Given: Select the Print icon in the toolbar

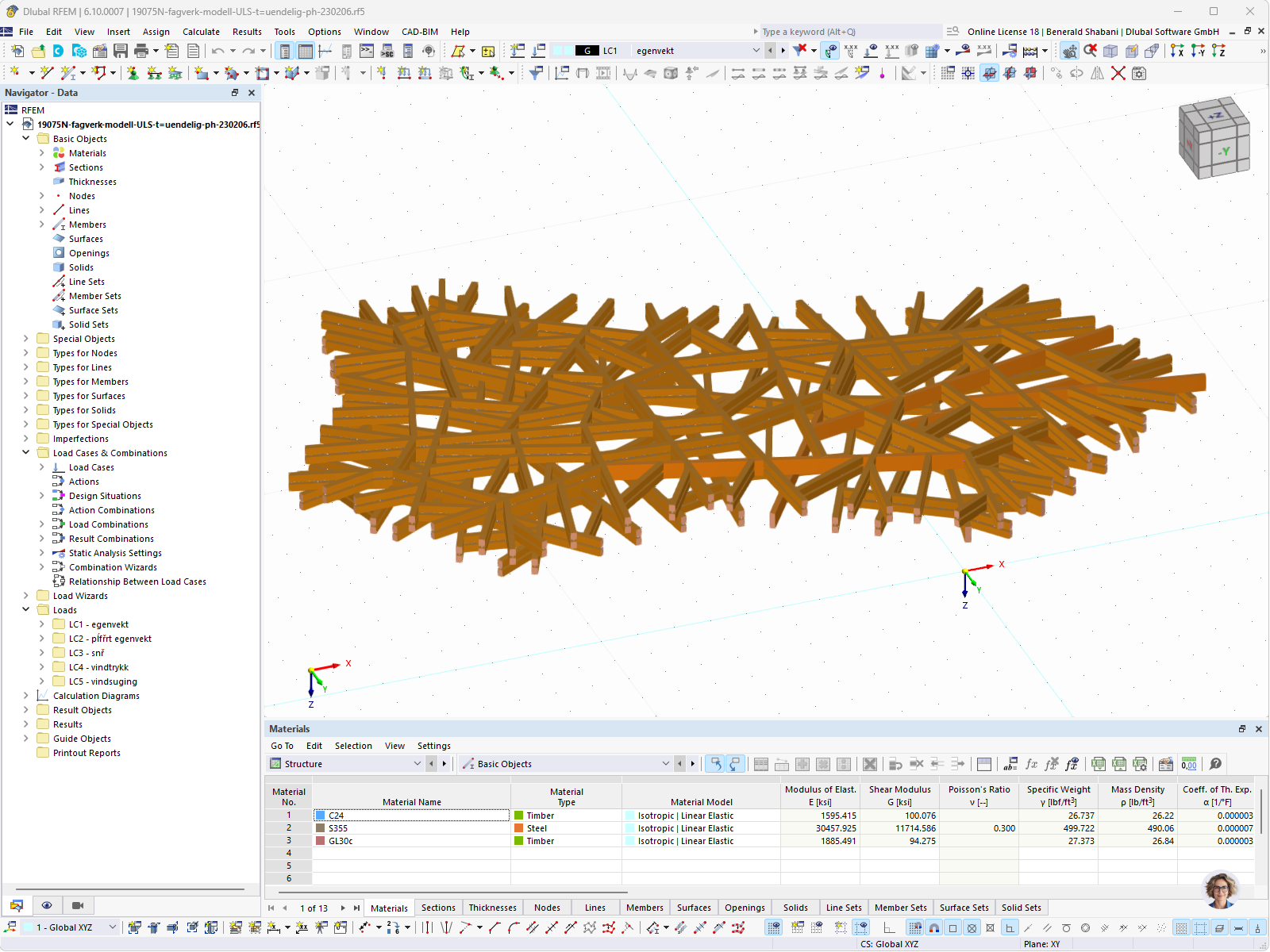Looking at the screenshot, I should pos(143,50).
